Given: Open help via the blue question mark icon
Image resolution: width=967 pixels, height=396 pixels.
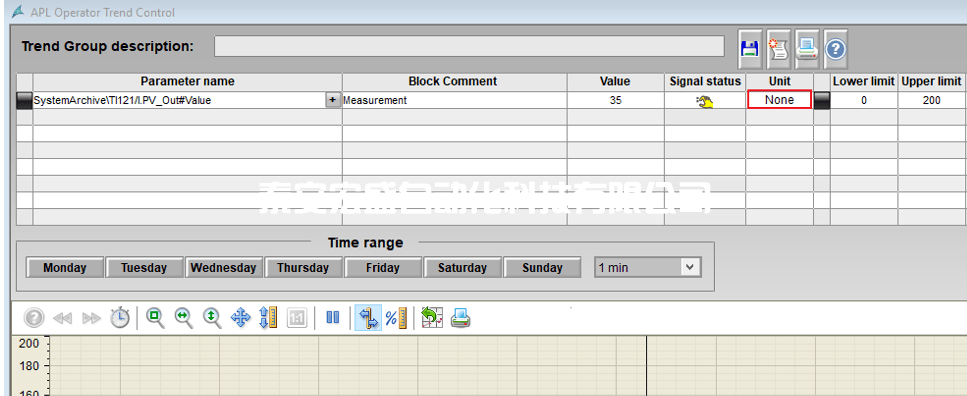Looking at the screenshot, I should coord(835,49).
